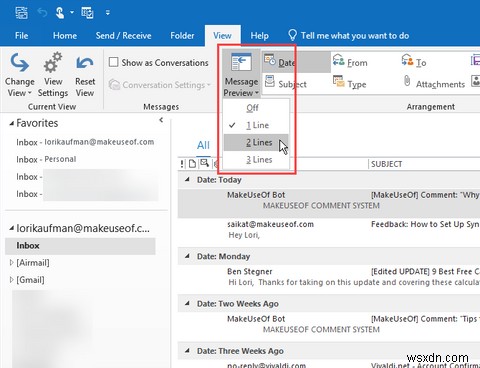Arrange messages by Attachments
The height and width of the screenshot is (368, 480).
click(x=434, y=84)
